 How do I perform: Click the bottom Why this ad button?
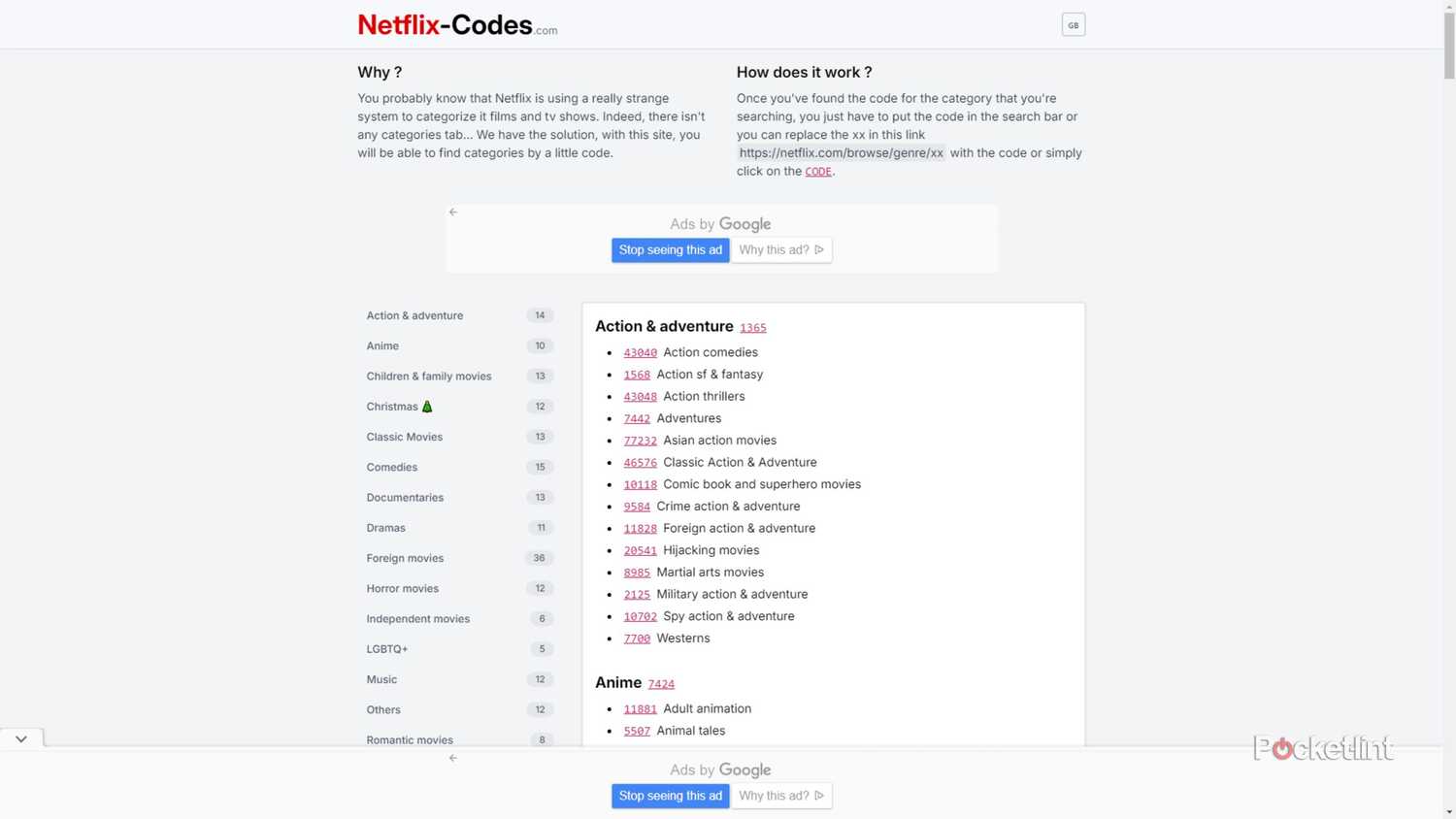click(x=780, y=796)
